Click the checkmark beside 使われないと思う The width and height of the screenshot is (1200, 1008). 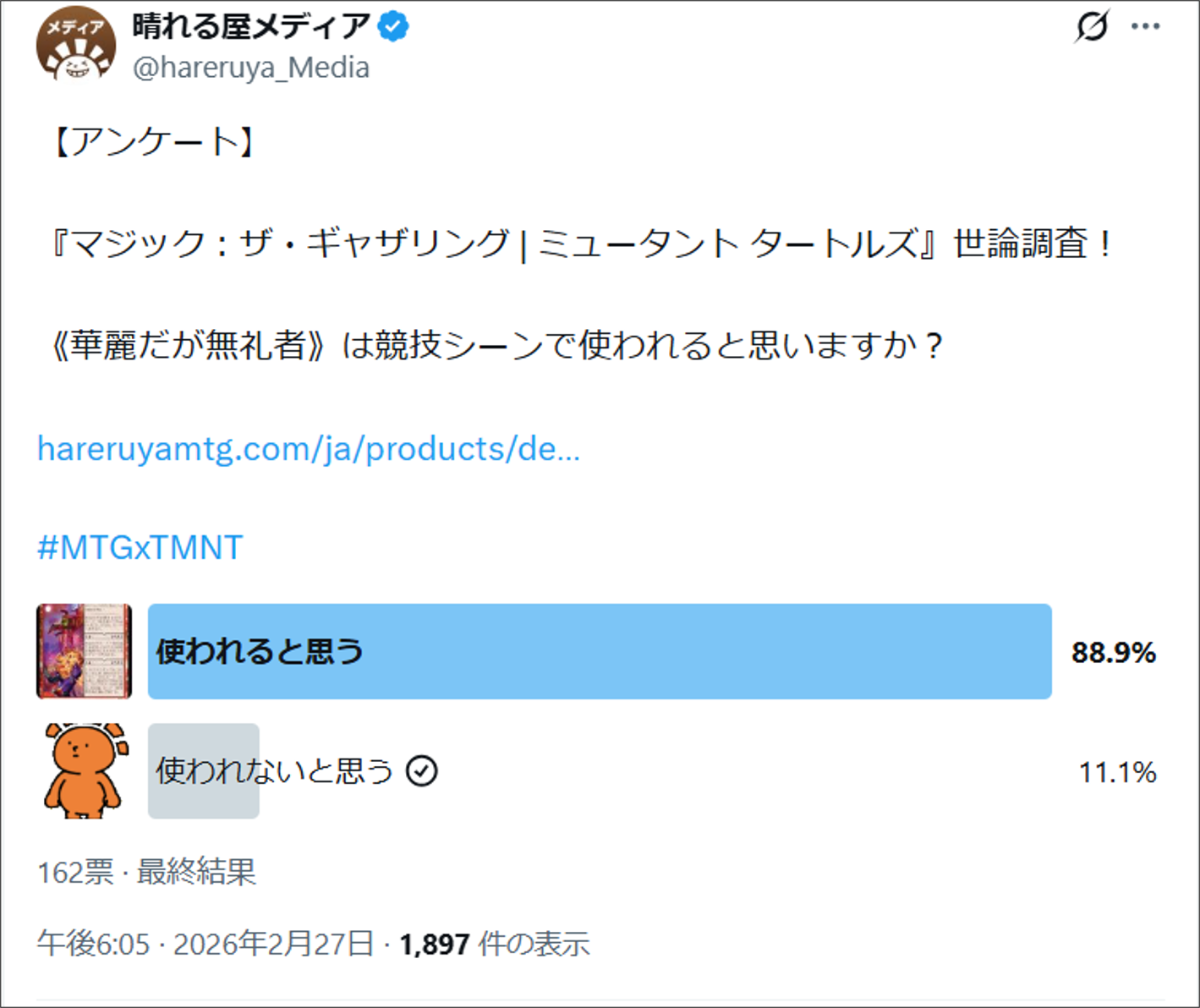421,771
